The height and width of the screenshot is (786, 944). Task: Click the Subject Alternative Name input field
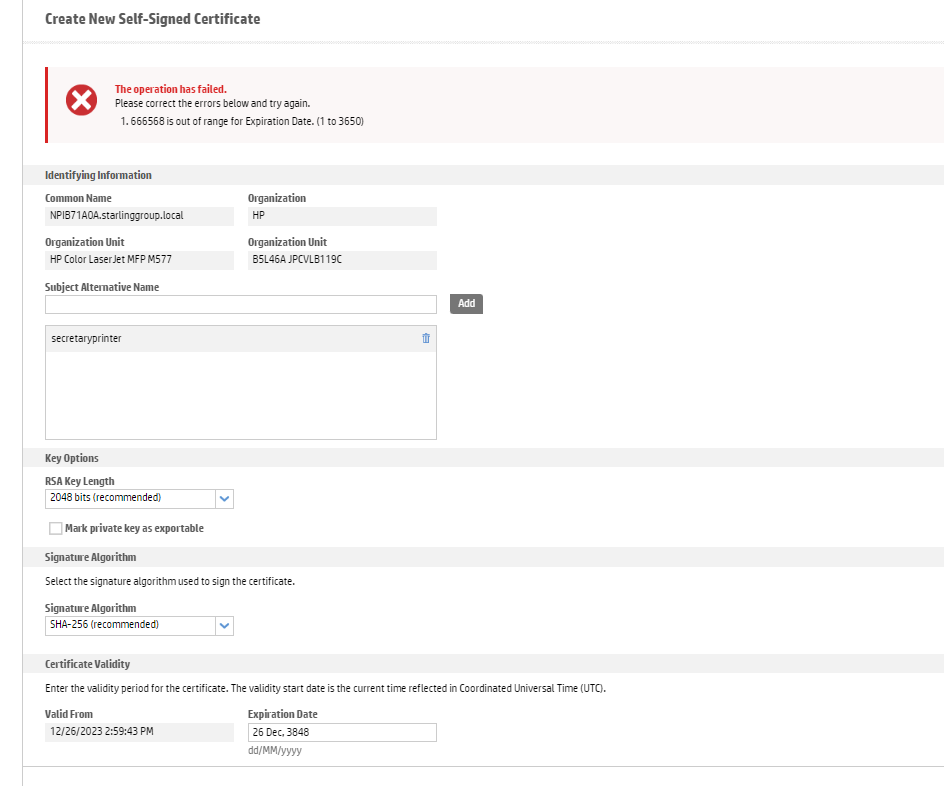click(240, 303)
